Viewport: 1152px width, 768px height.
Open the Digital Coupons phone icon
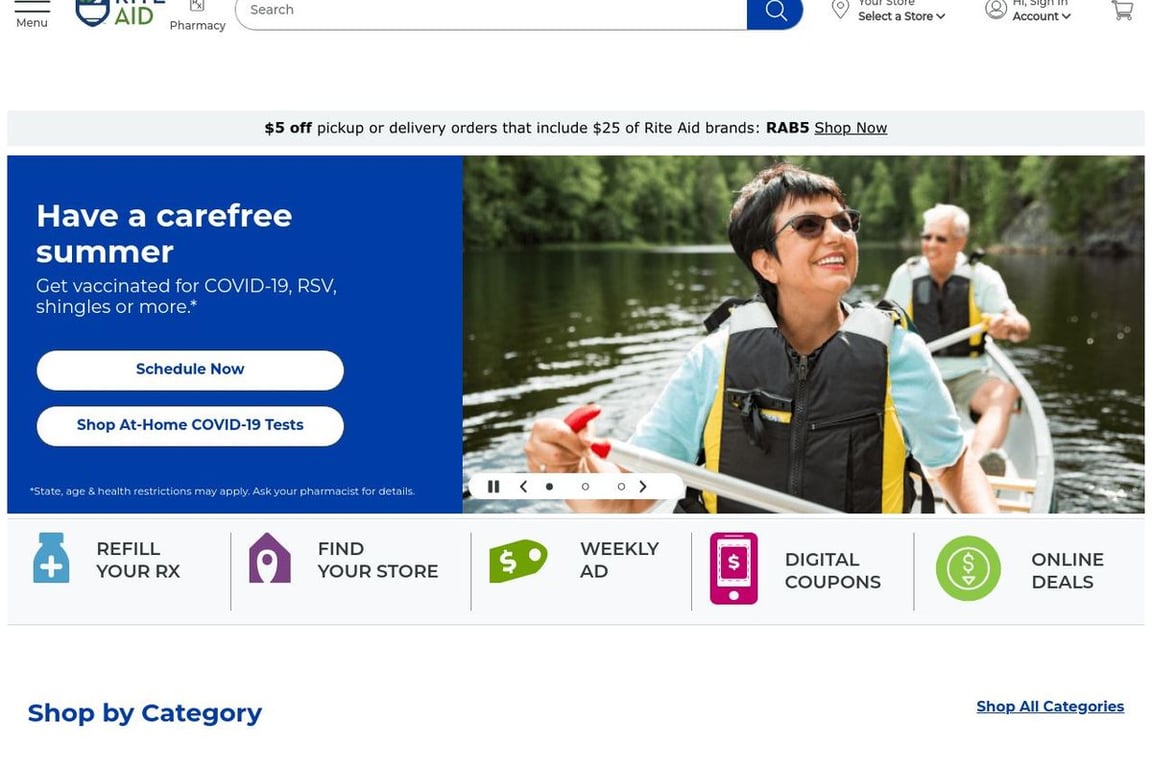733,568
